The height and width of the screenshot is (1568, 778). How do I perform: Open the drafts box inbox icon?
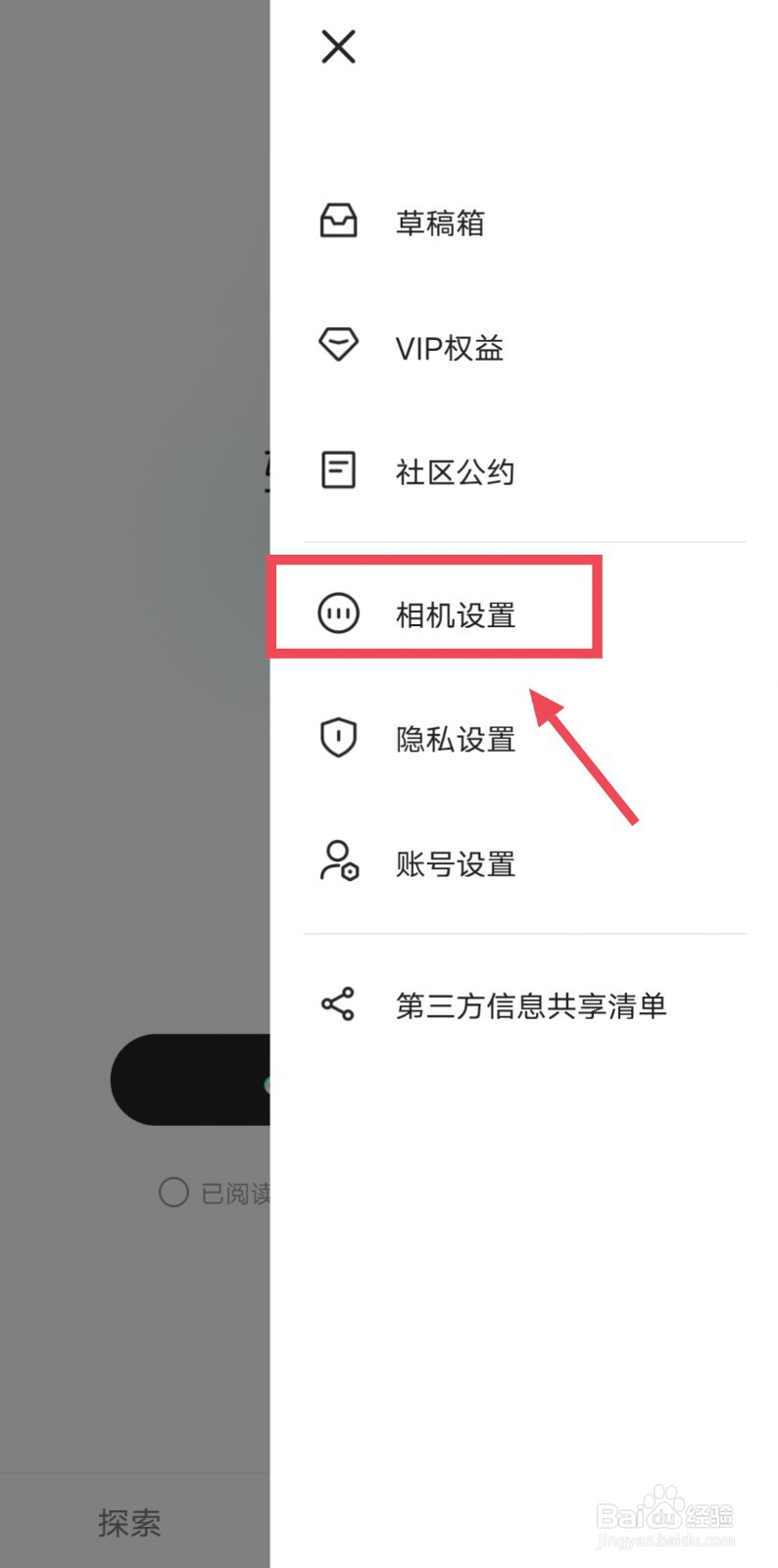click(x=338, y=221)
